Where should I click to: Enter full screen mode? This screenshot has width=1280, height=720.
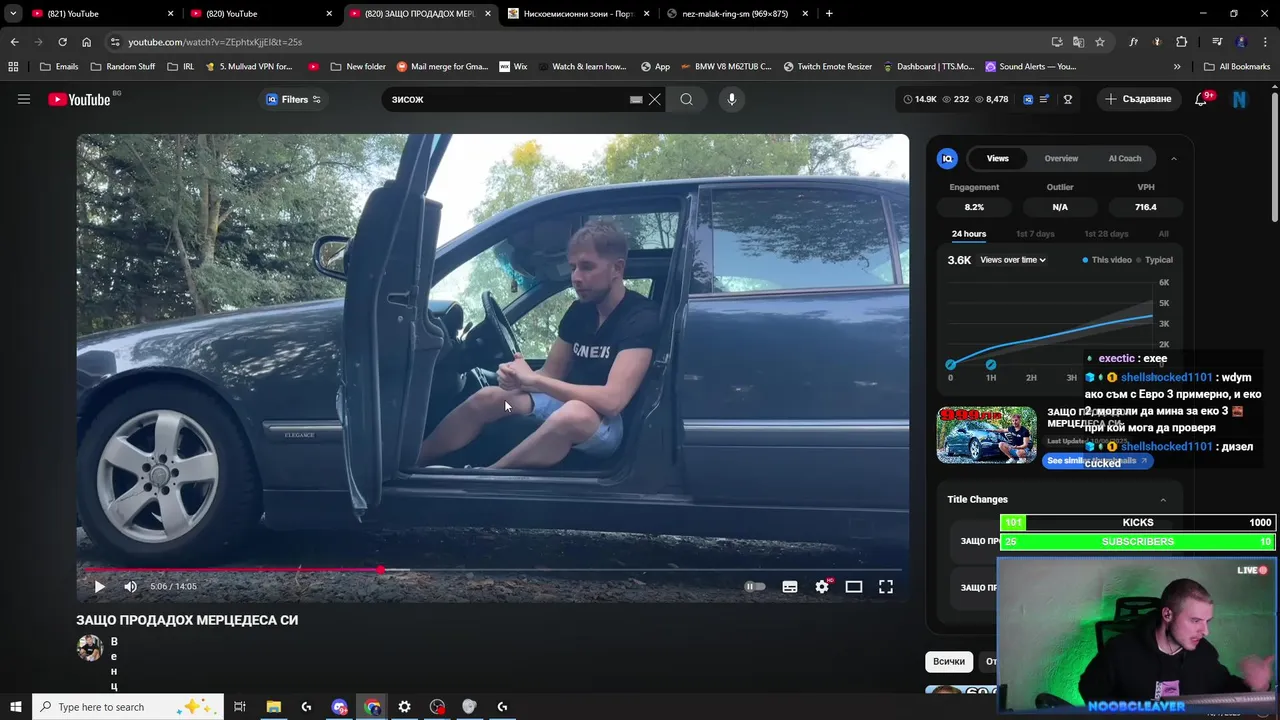[886, 586]
